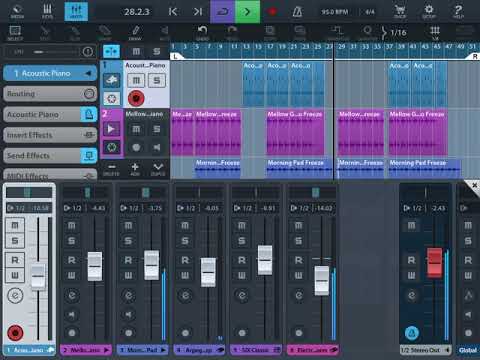Image resolution: width=480 pixels, height=360 pixels.
Task: Jump to the project end
Action: [198, 12]
